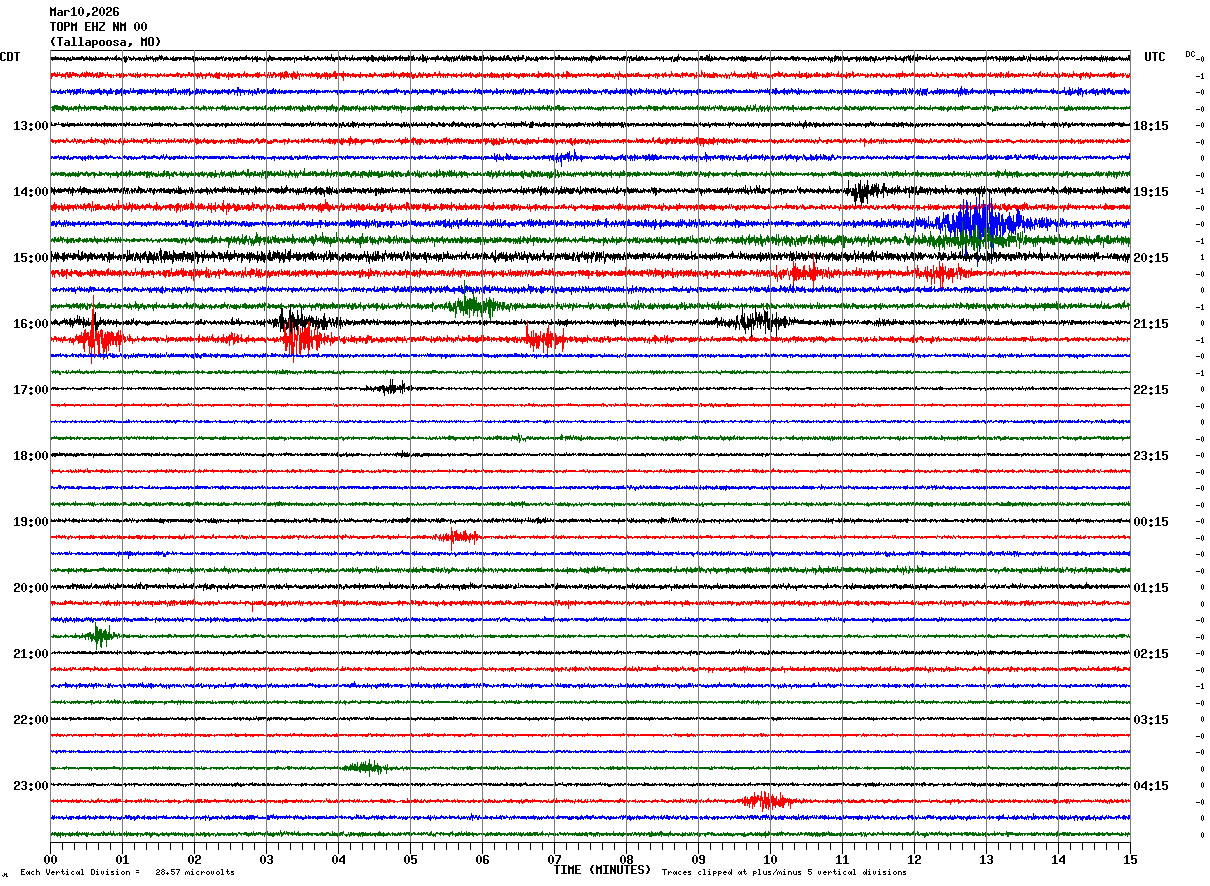
Task: Click the green event burst in the 20:00 hour near minute 1
Action: (100, 636)
